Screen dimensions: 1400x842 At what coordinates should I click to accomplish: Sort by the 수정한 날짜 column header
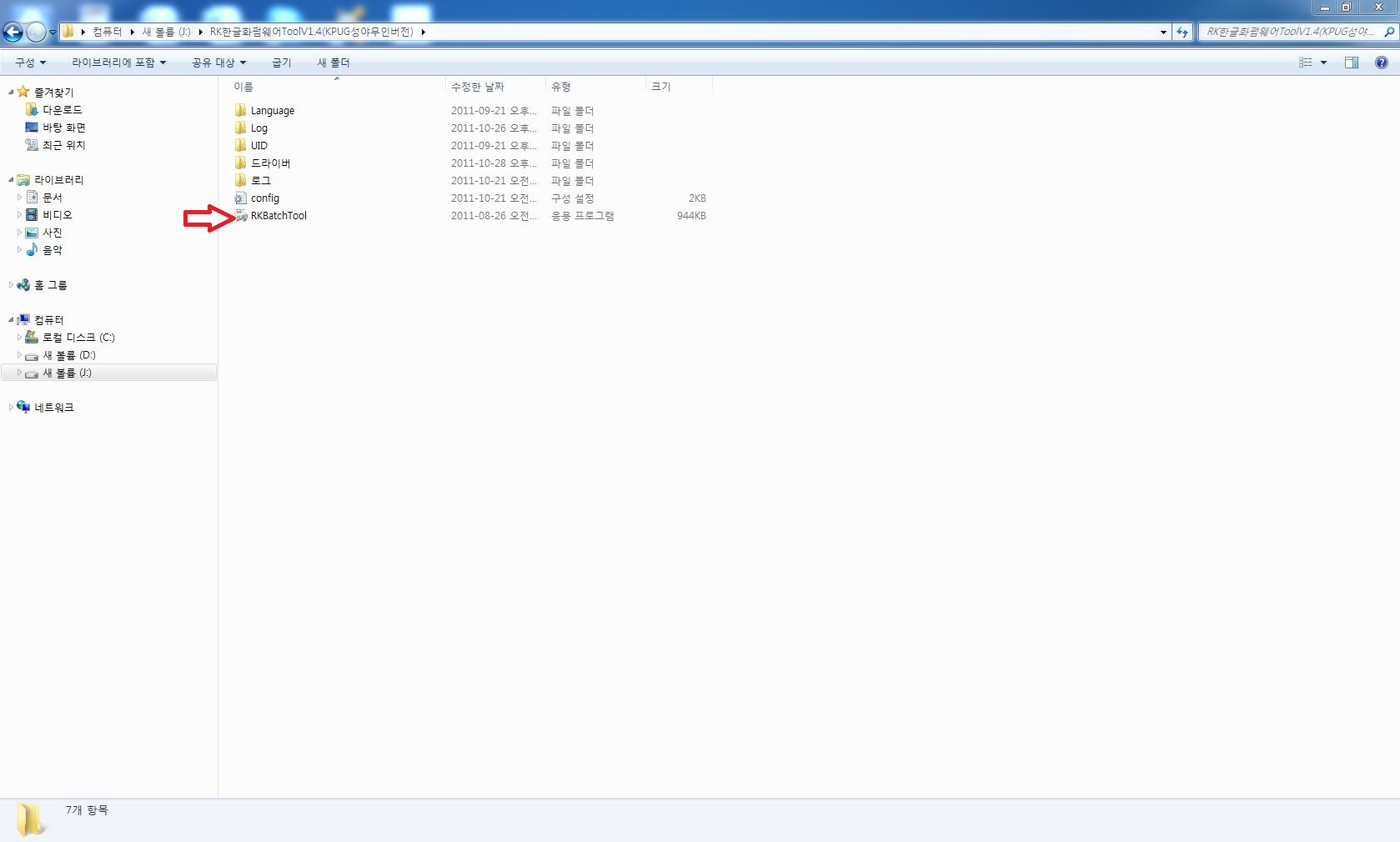477,87
